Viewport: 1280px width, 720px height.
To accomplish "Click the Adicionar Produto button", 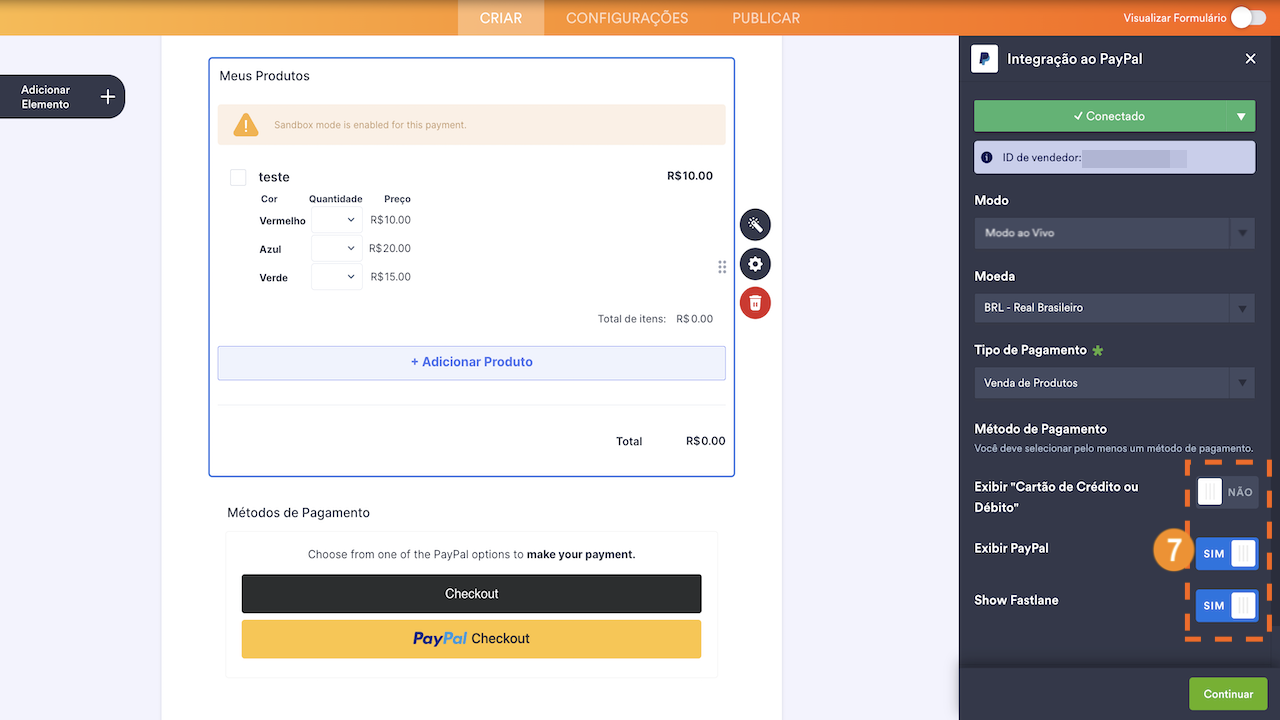I will click(x=471, y=362).
